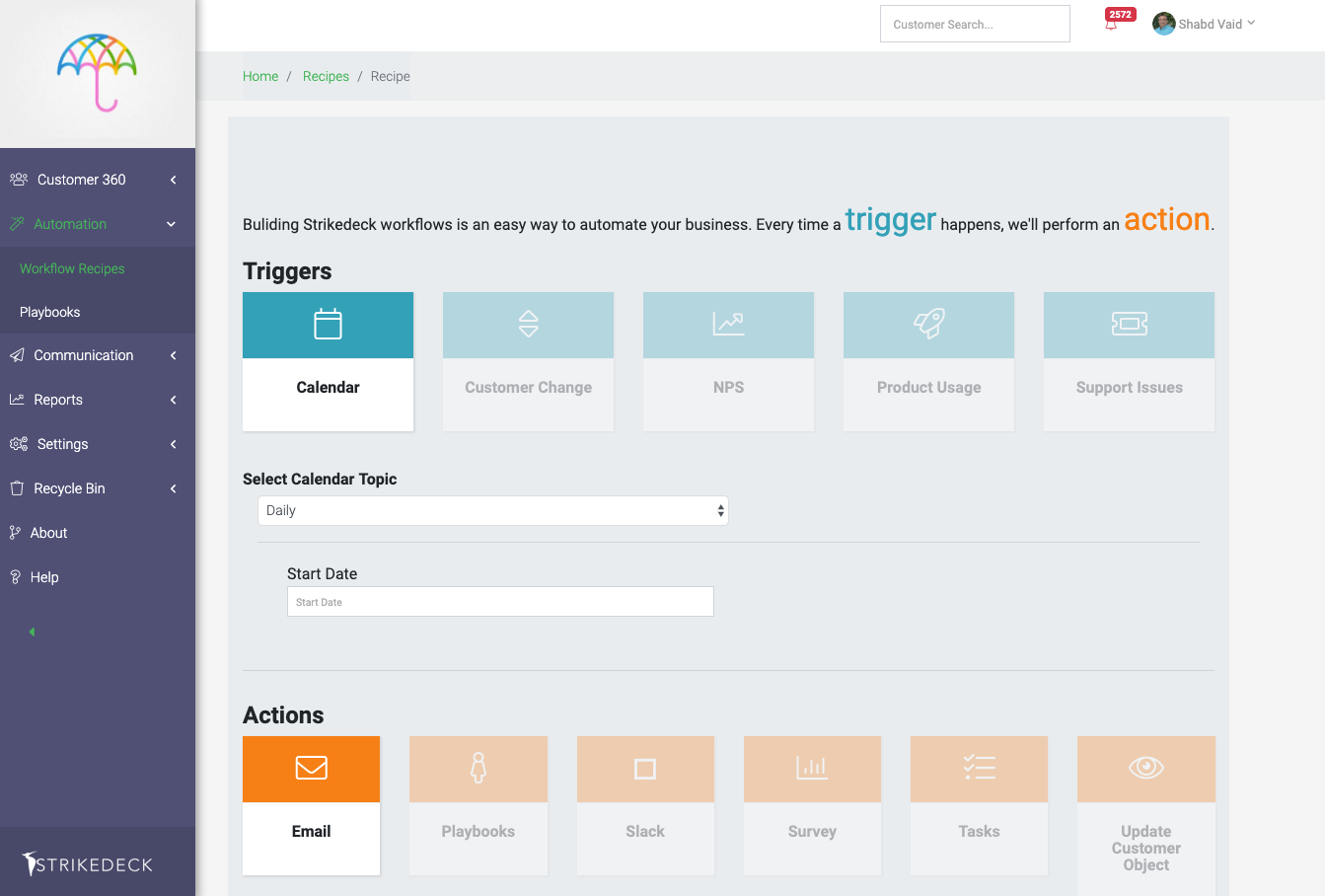The height and width of the screenshot is (896, 1325).
Task: Select the Product Usage rocket icon
Action: tap(929, 324)
